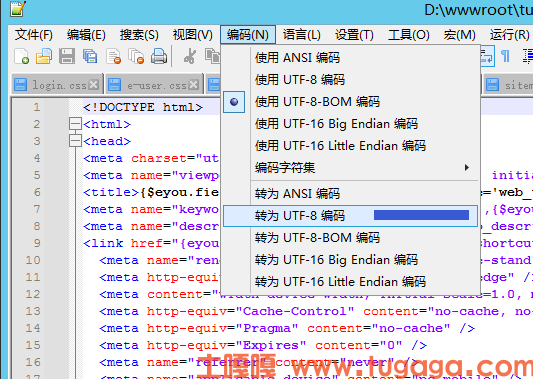Viewport: 533px width, 379px height.
Task: Click the Close All files toolbar icon
Action: (x=136, y=56)
